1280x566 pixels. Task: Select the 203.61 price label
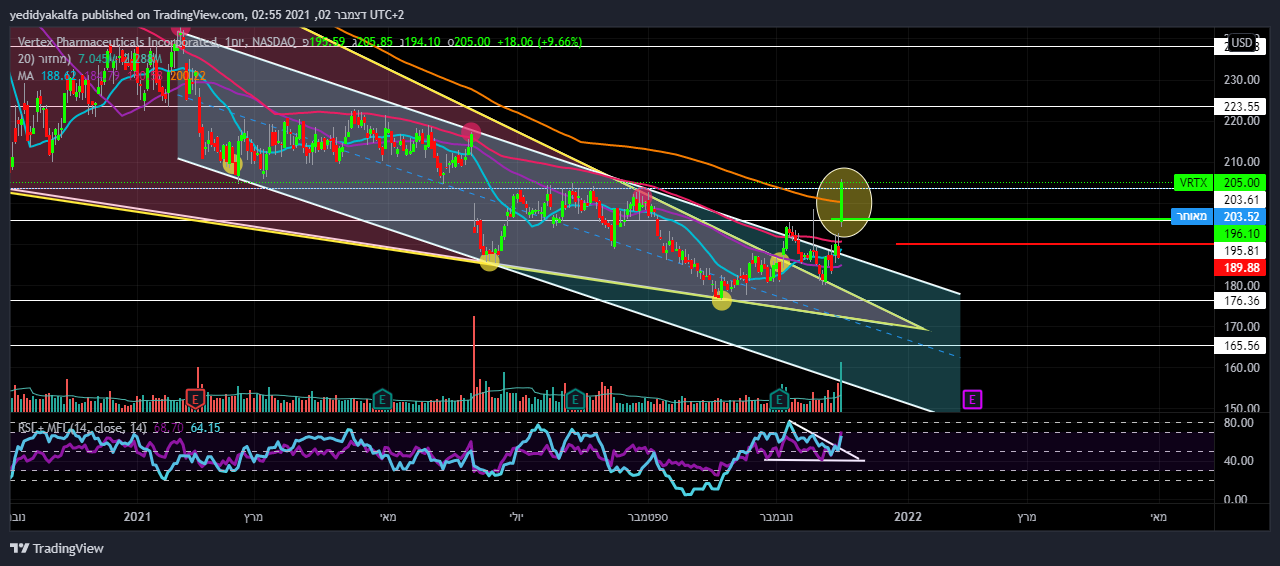click(1241, 200)
